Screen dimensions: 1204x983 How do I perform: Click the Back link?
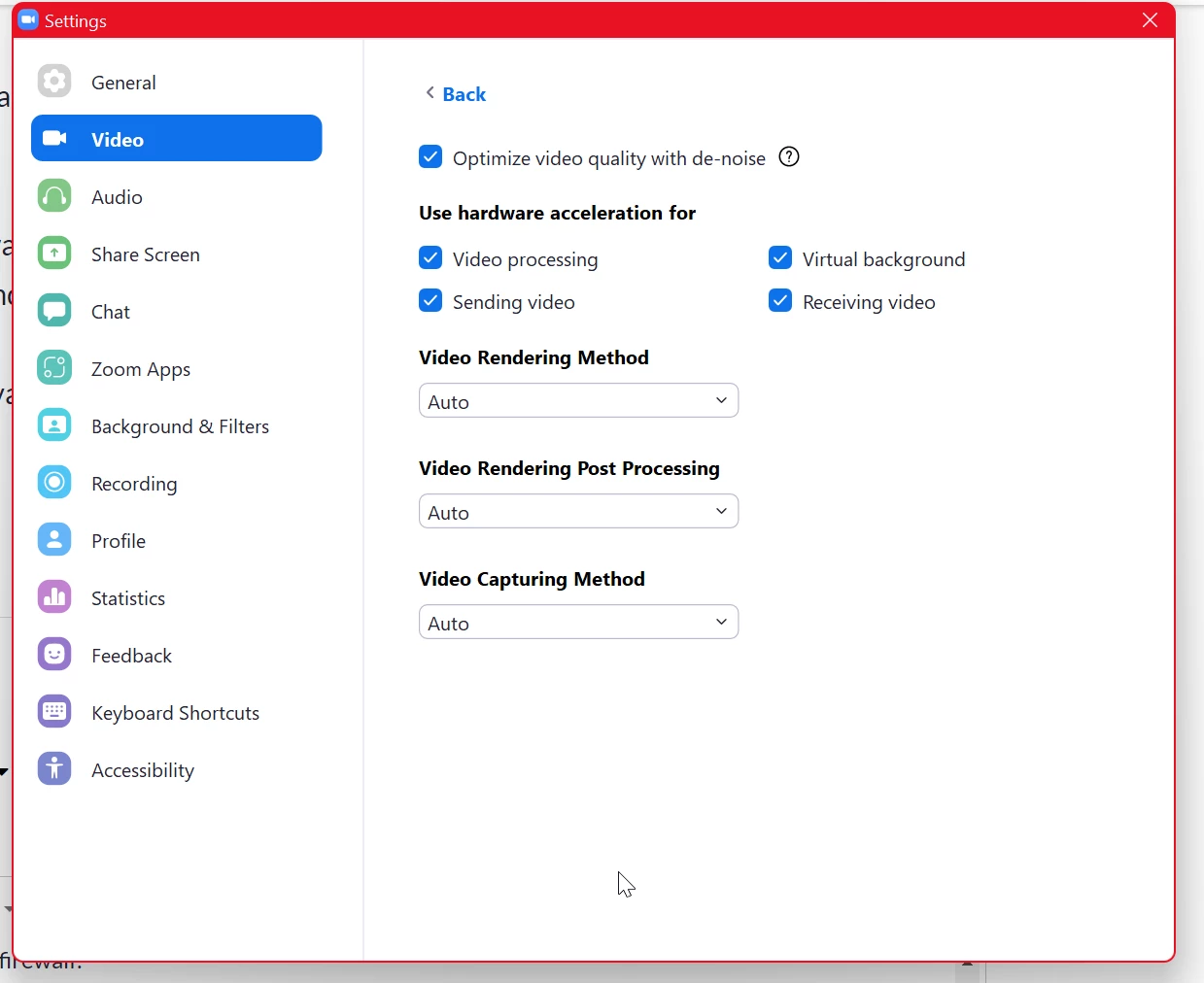pyautogui.click(x=464, y=94)
